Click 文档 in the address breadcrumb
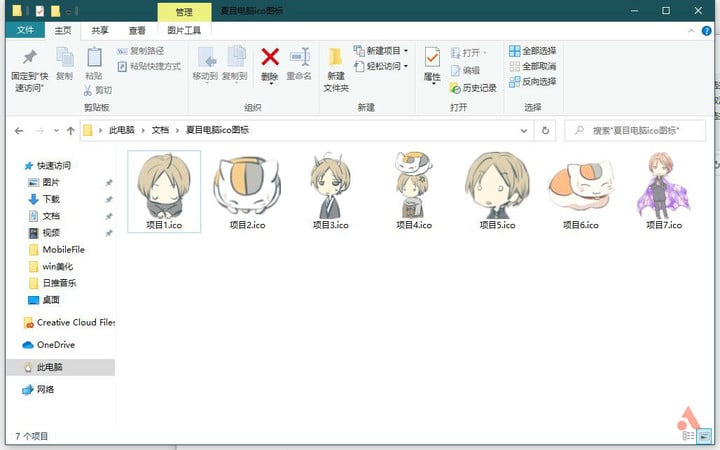Screen dimensions: 720x450 [160, 130]
